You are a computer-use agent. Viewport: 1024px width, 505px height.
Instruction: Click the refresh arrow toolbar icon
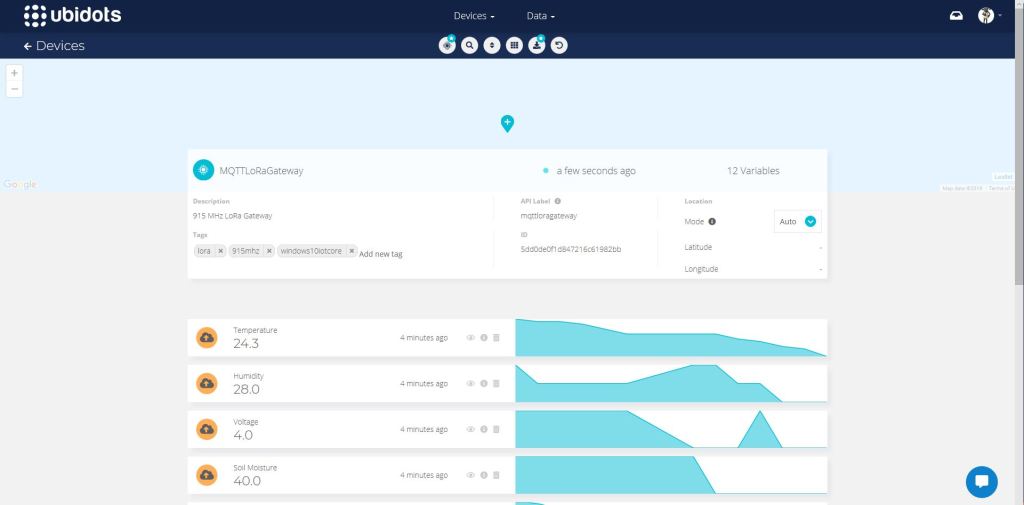tap(559, 45)
